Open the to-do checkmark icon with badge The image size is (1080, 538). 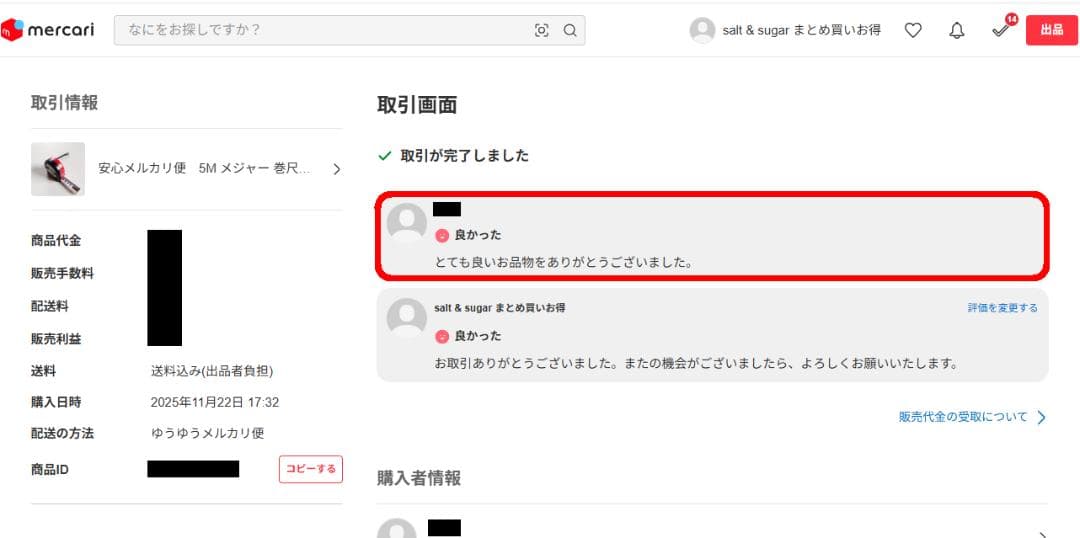pos(1001,30)
